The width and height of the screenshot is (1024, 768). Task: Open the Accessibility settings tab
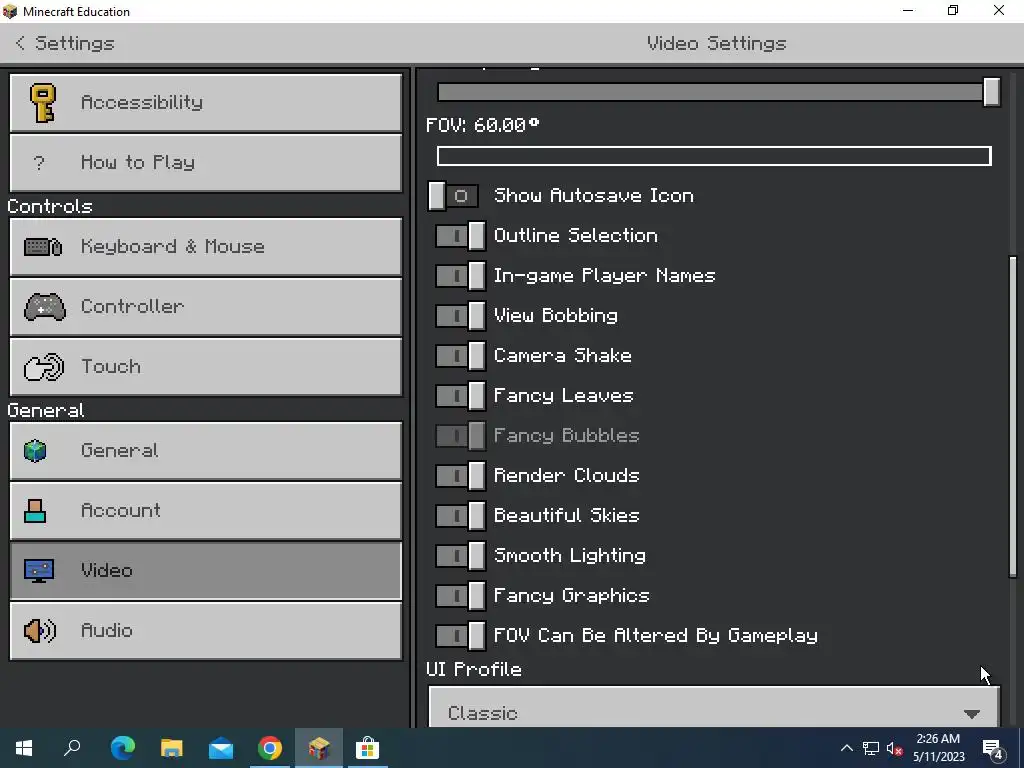click(206, 103)
